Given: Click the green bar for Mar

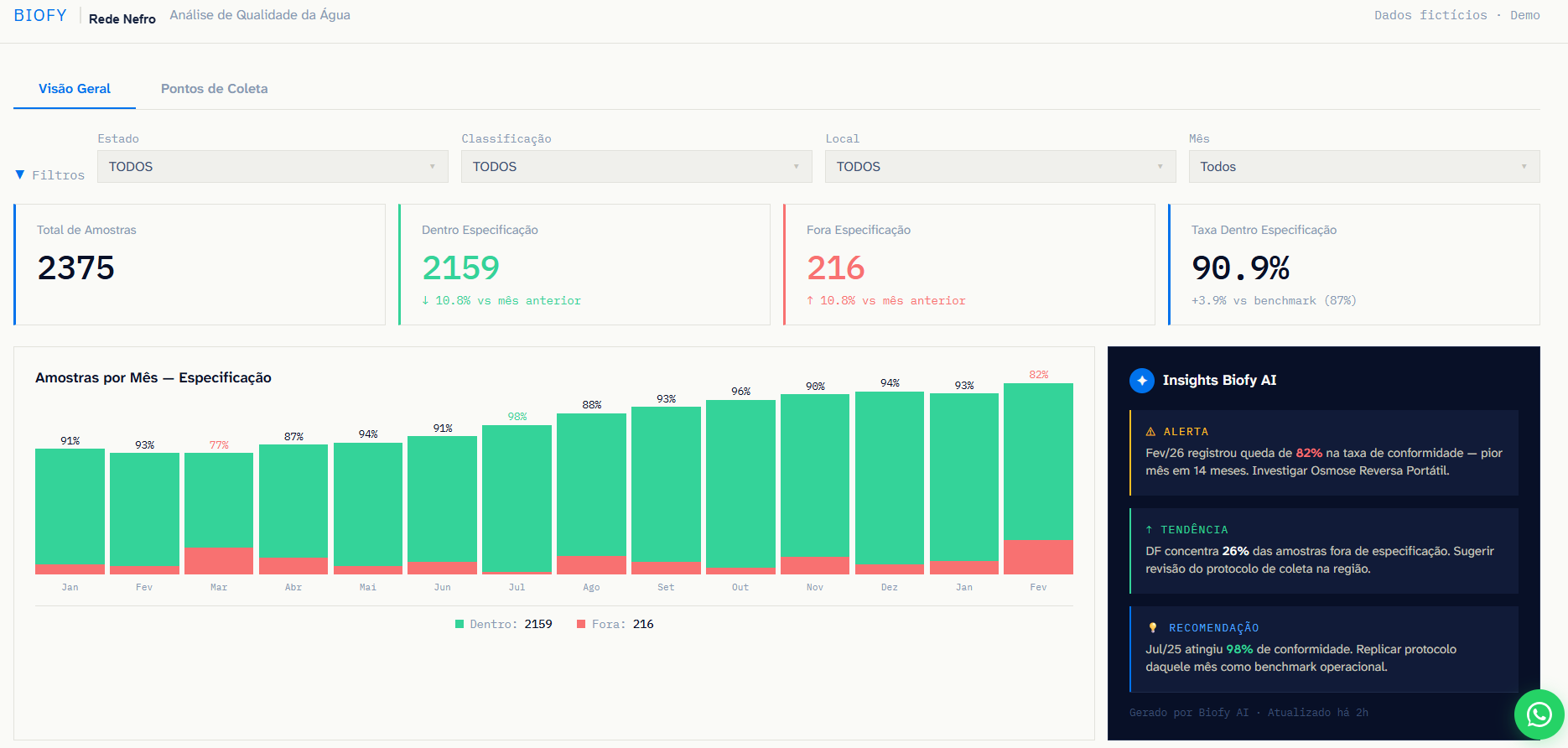Looking at the screenshot, I should (x=219, y=501).
